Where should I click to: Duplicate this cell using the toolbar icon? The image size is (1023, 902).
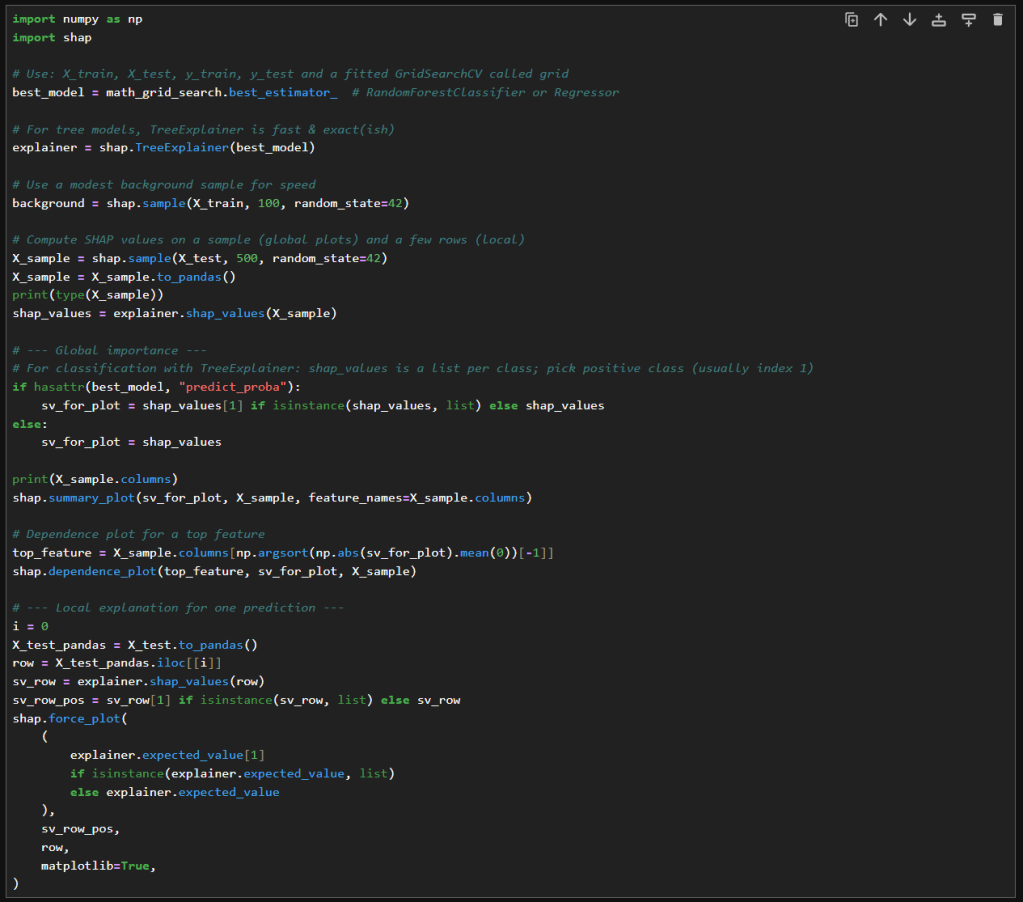(x=851, y=20)
